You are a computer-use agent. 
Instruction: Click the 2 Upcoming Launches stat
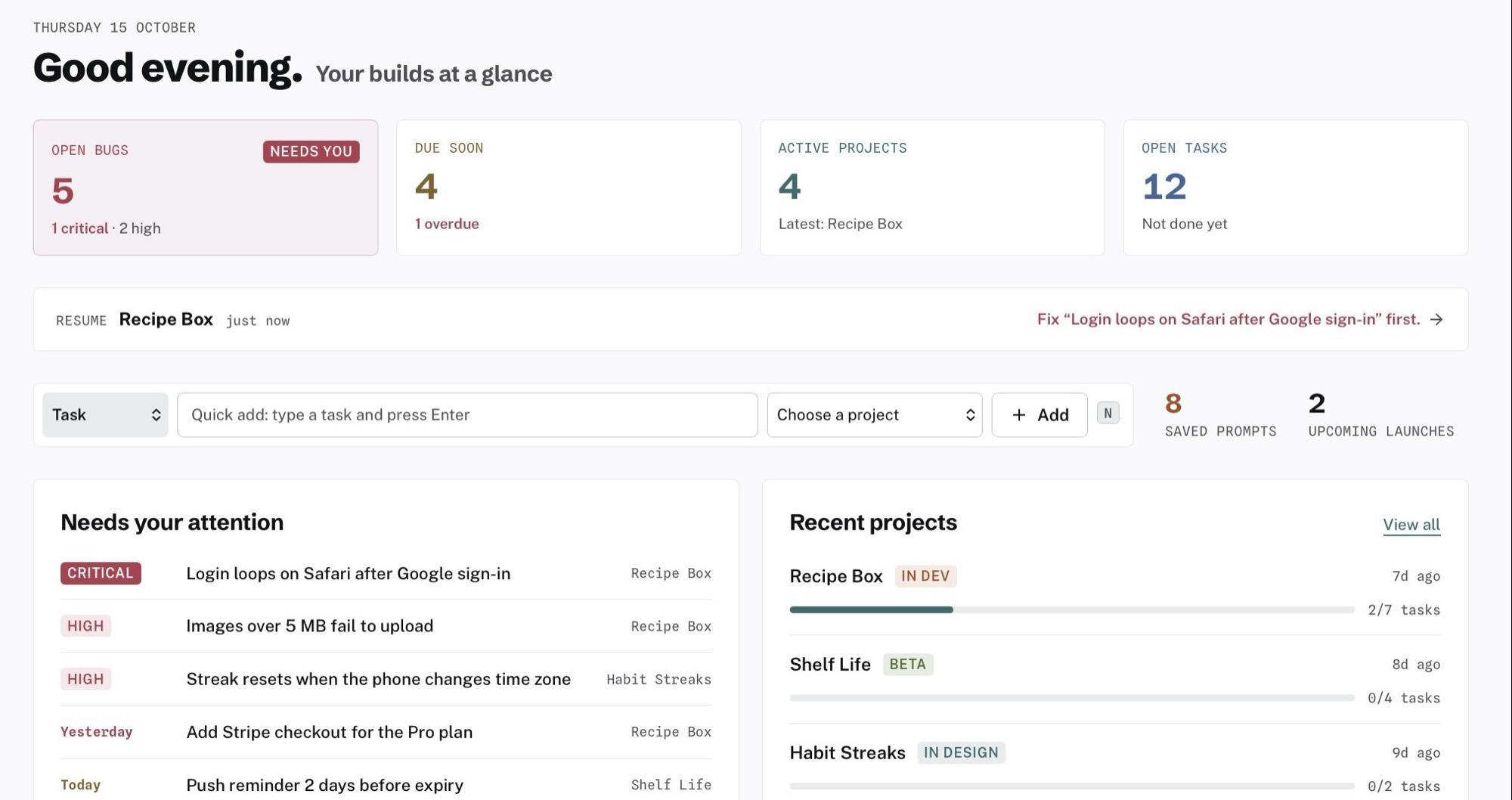(x=1381, y=414)
